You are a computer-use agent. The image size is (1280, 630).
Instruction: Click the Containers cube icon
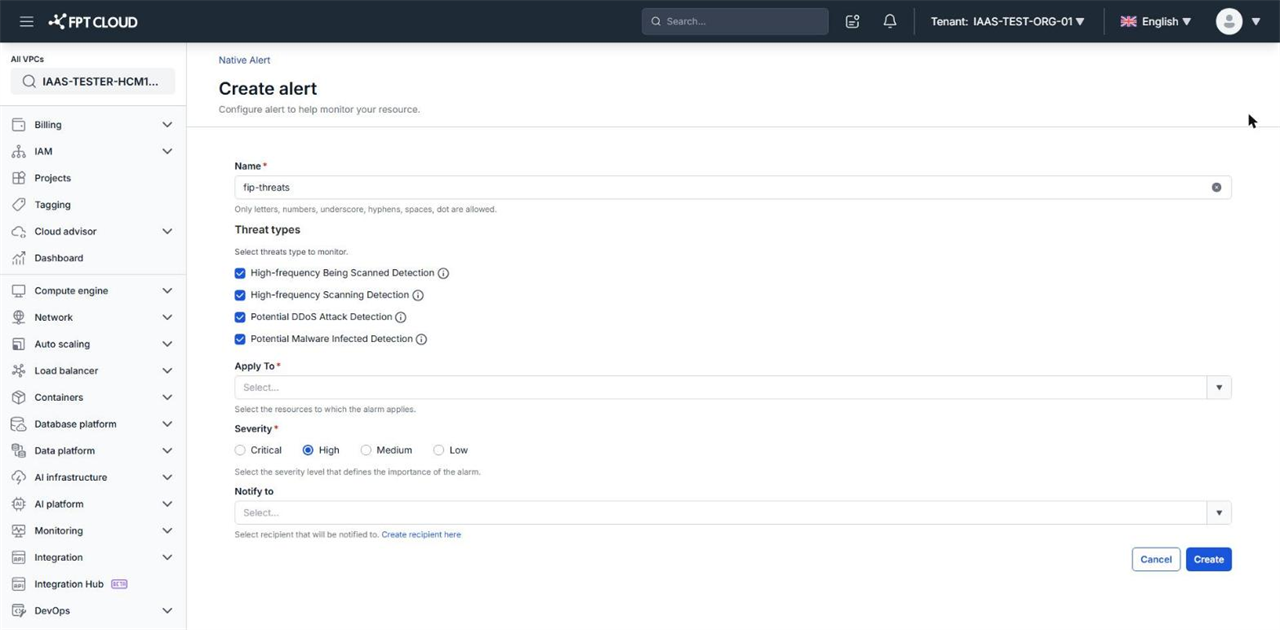click(18, 397)
